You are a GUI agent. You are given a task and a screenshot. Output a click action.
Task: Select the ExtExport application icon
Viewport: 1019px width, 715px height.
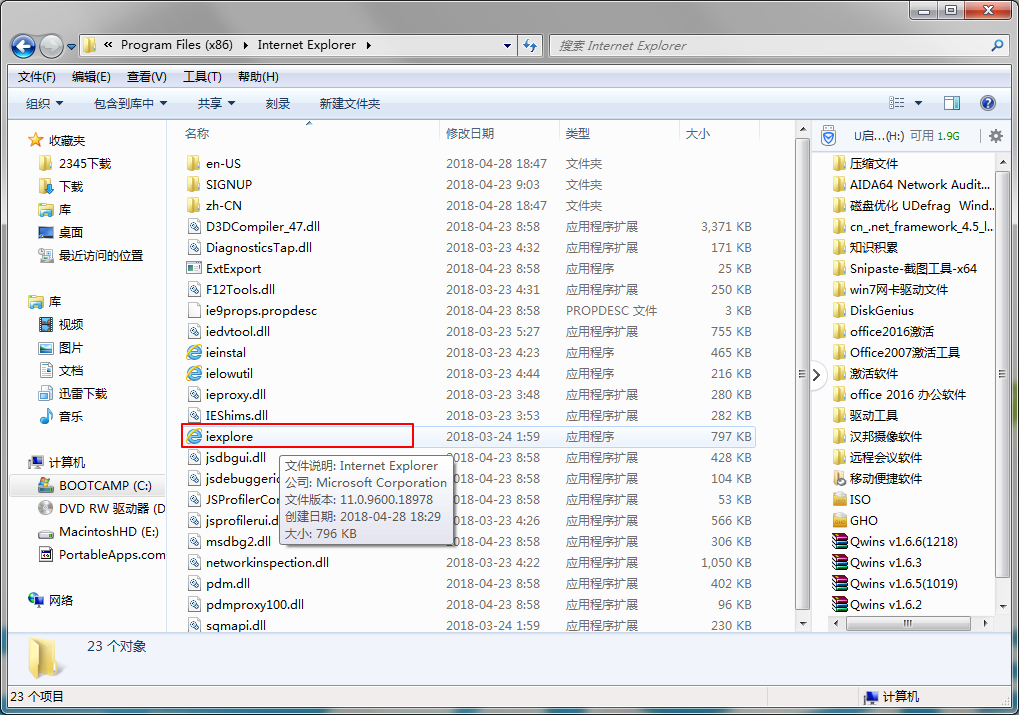coord(194,268)
